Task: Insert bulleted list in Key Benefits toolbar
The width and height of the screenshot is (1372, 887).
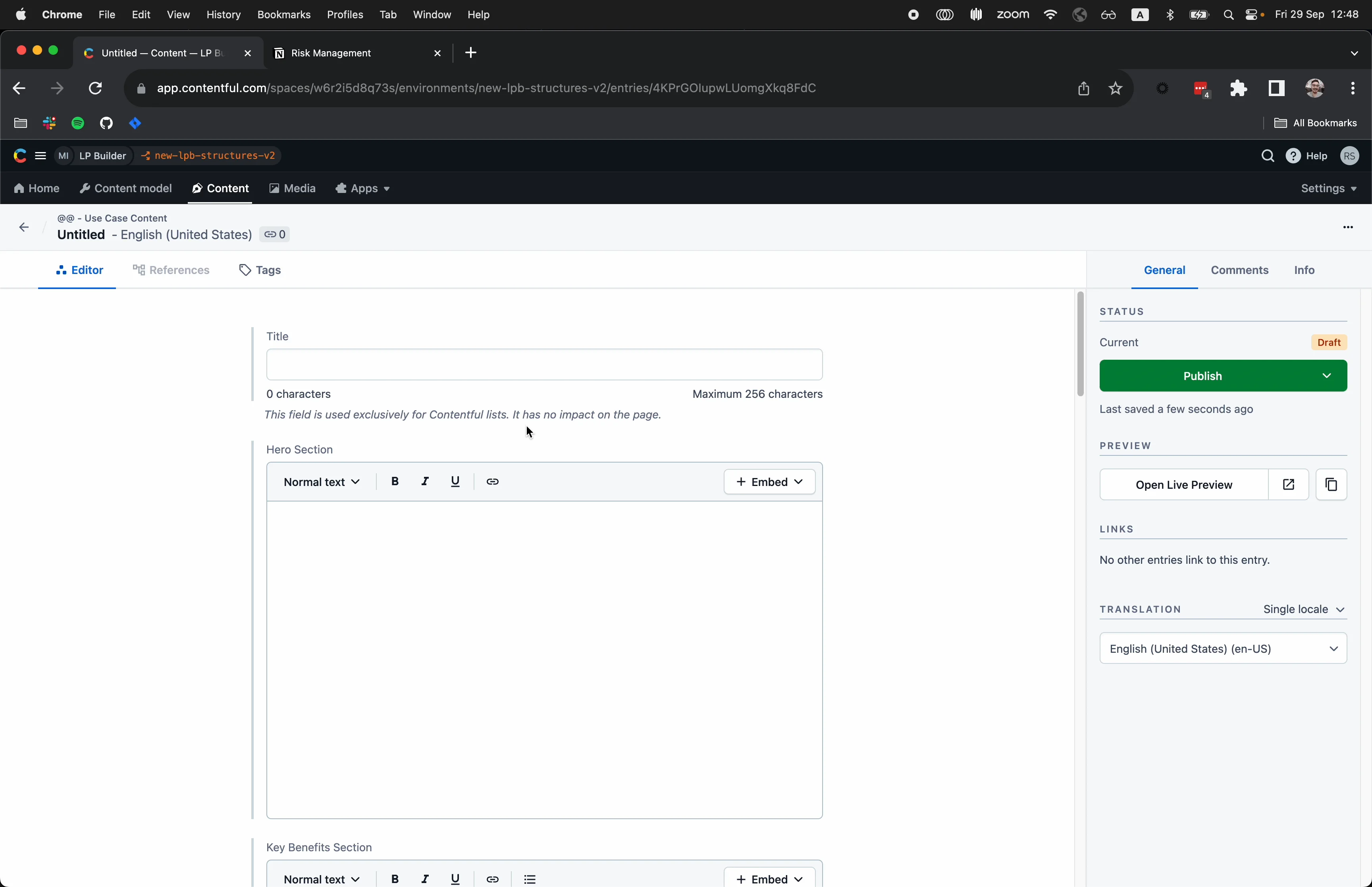Action: (x=530, y=879)
